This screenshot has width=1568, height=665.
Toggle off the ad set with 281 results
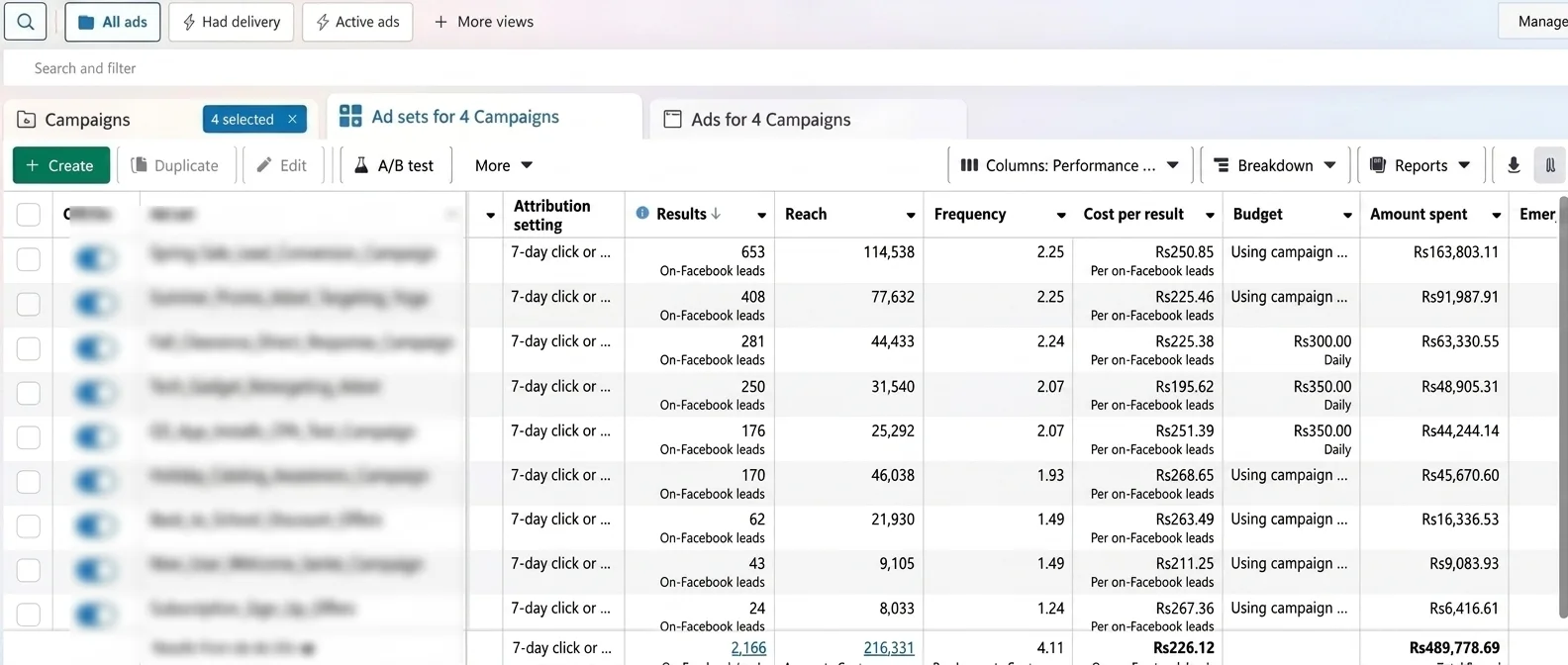94,348
